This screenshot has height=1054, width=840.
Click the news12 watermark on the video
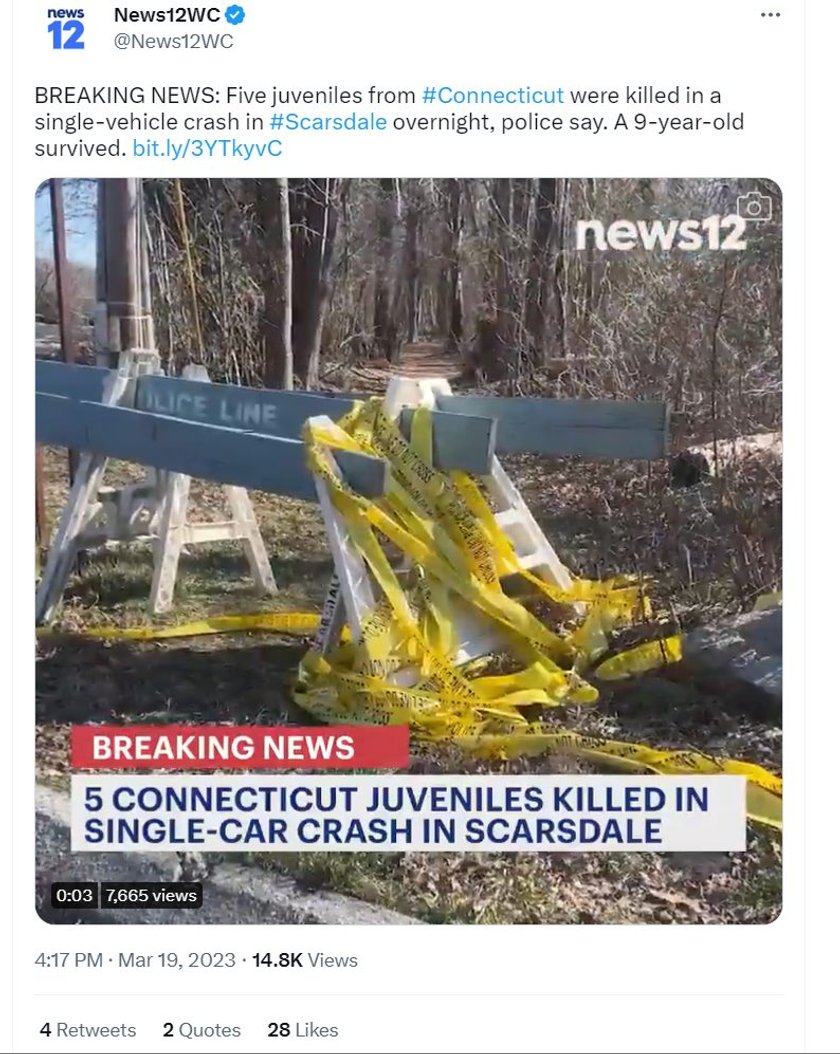[x=661, y=233]
